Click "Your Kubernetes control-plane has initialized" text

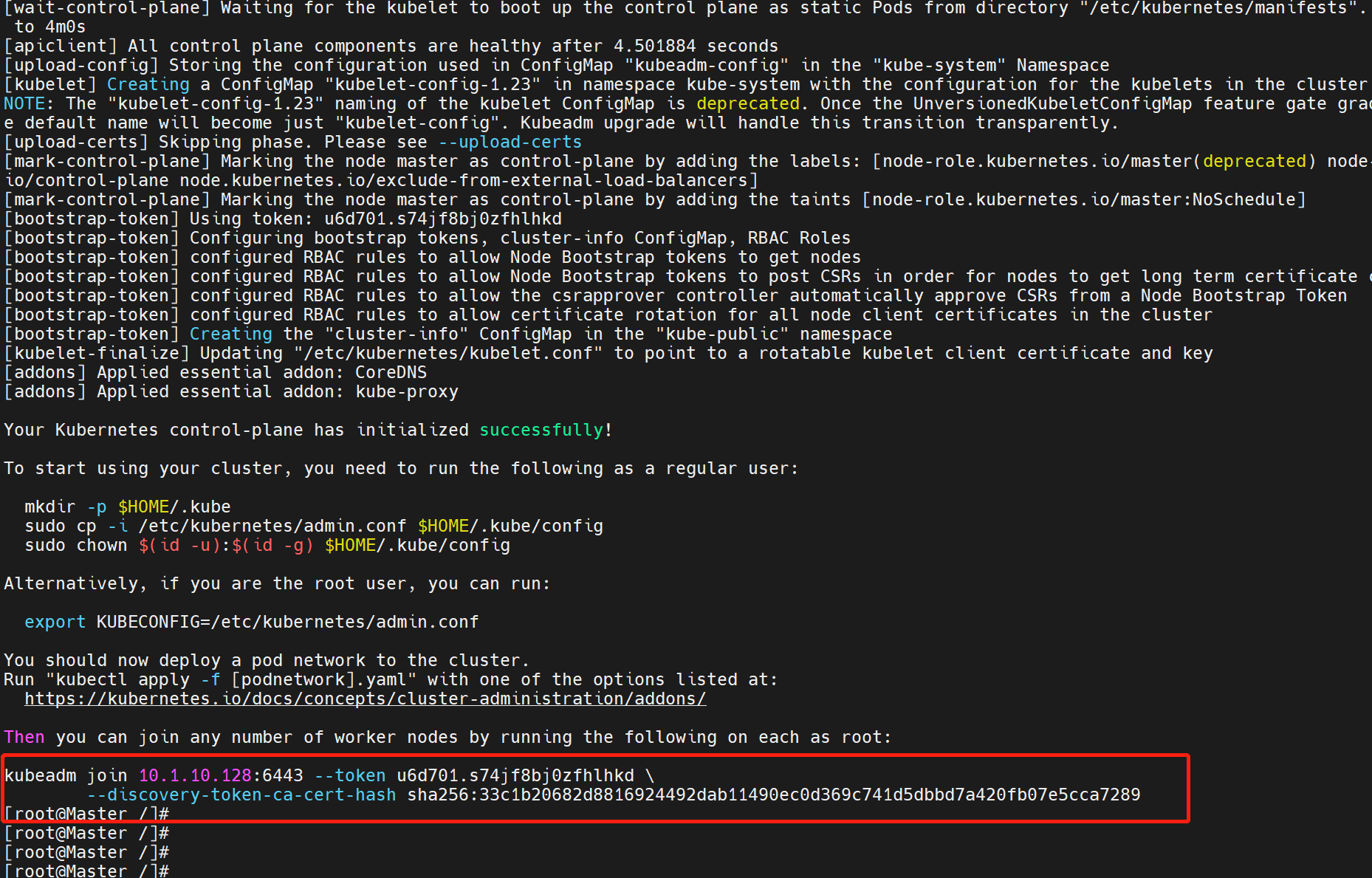(x=236, y=430)
